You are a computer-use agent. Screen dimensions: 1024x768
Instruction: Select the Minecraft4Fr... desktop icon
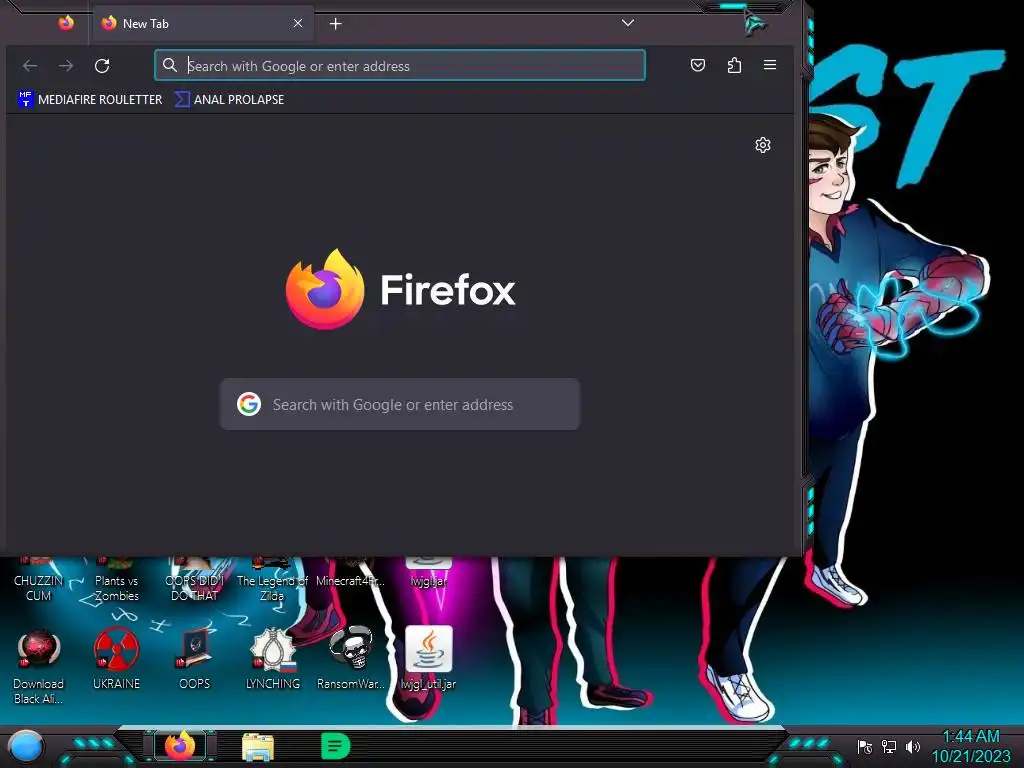[x=350, y=573]
